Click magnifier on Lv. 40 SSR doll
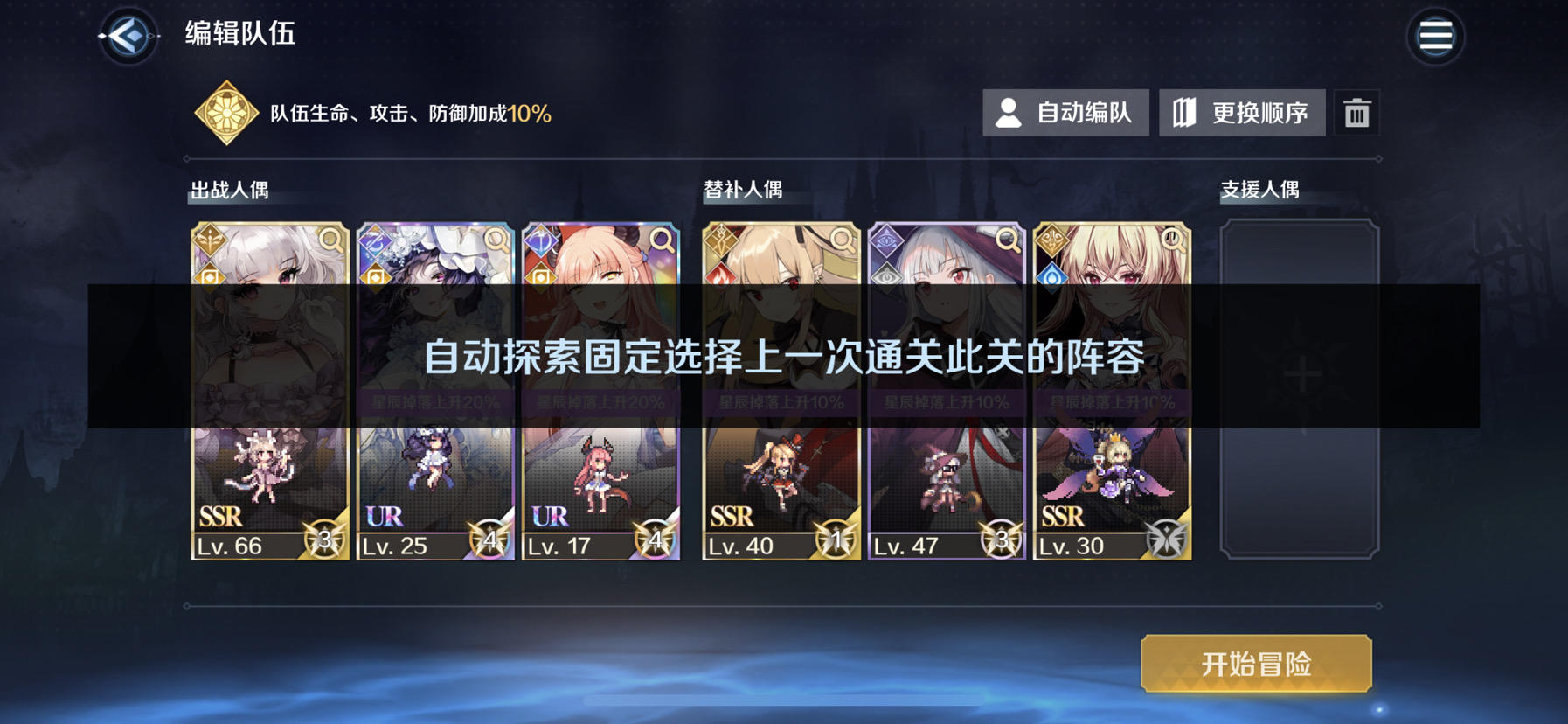Screen dimensions: 1568x724 pyautogui.click(x=843, y=240)
